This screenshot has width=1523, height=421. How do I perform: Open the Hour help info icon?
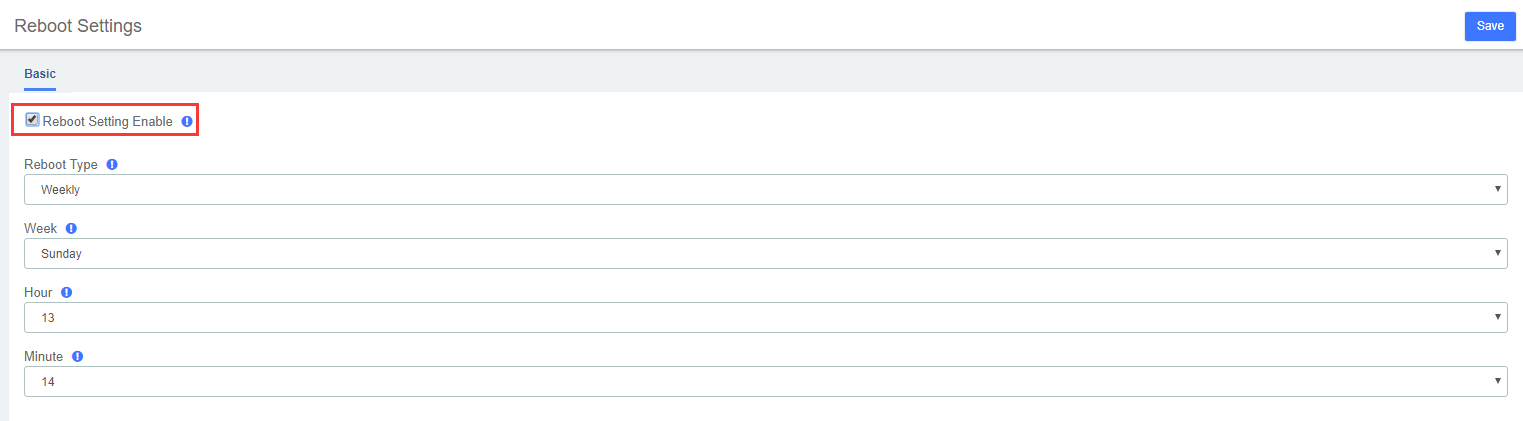point(66,292)
